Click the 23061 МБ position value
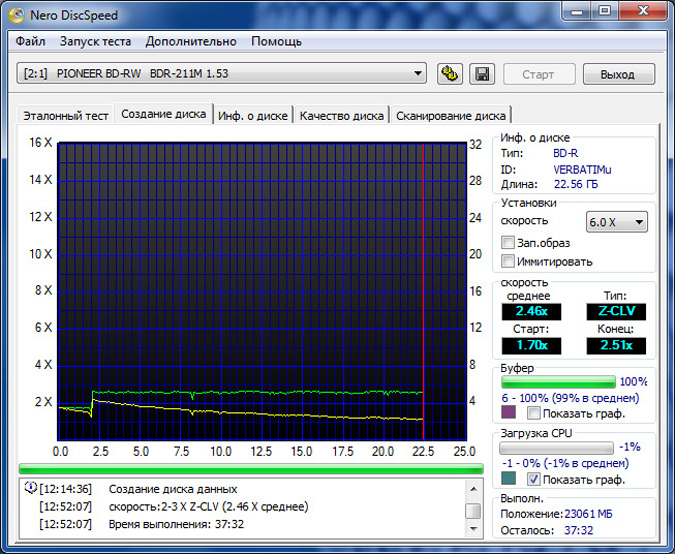The image size is (675, 554). pyautogui.click(x=588, y=514)
